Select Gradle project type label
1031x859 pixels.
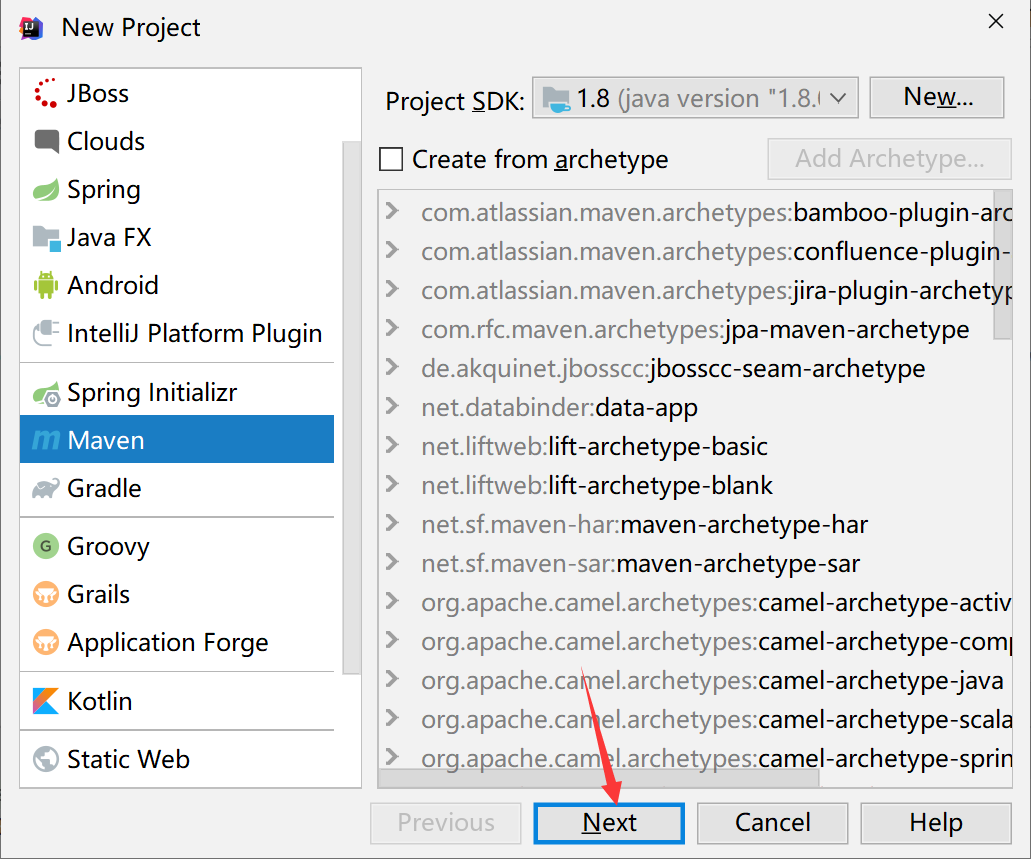click(104, 489)
